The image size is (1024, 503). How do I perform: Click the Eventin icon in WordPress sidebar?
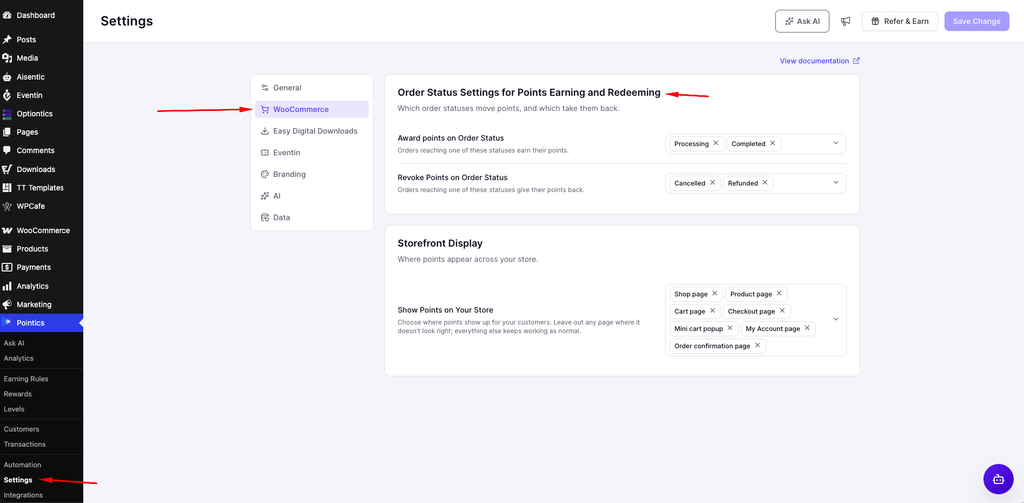coord(7,95)
